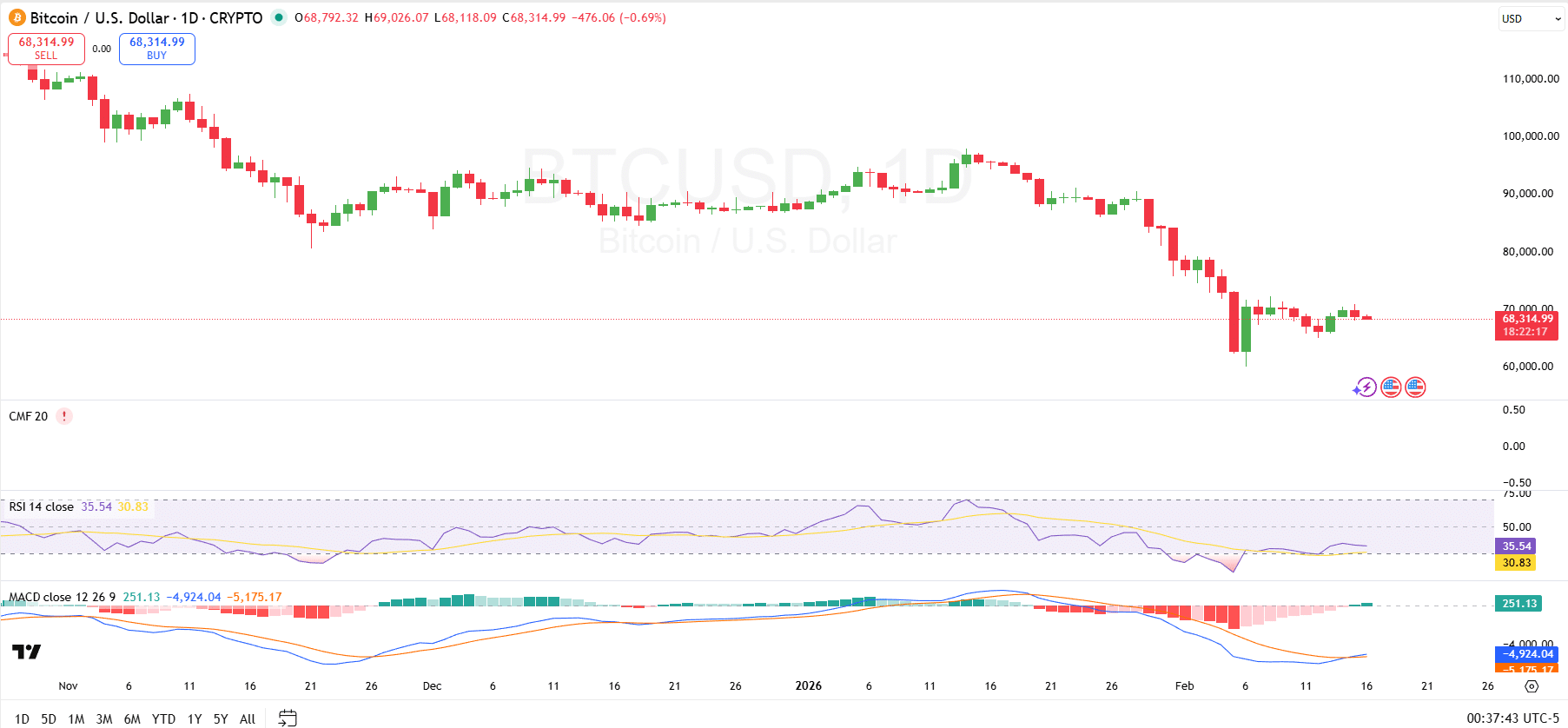Click the CMF 20 red warning icon
This screenshot has width=1568, height=728.
63,416
